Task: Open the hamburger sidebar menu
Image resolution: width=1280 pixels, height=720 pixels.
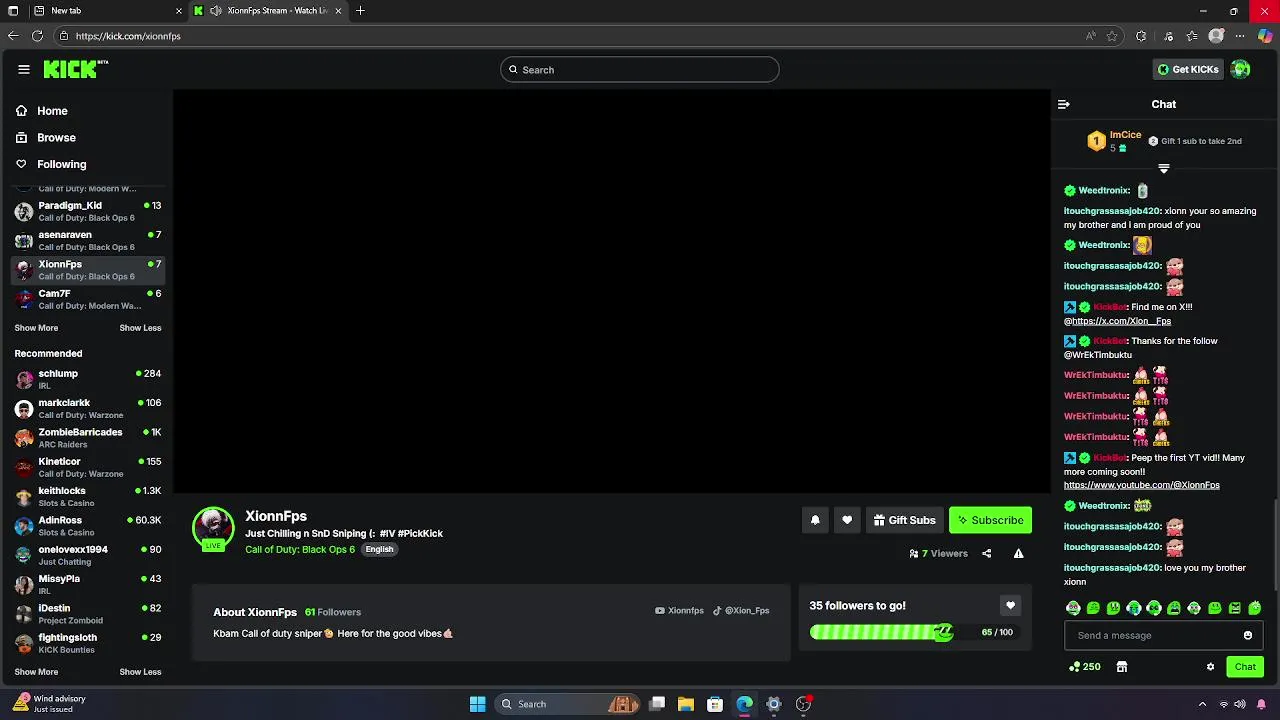Action: coord(23,69)
